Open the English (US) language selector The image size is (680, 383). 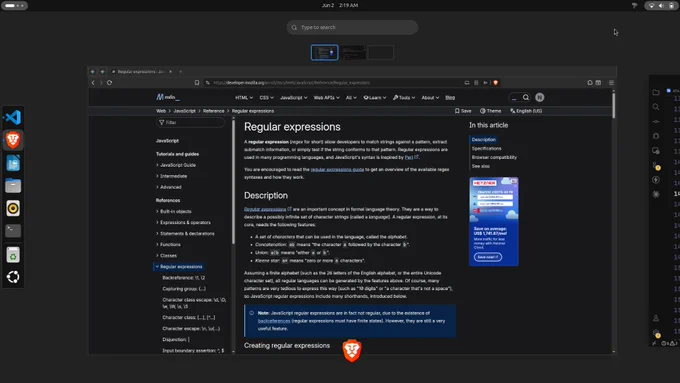coord(526,111)
